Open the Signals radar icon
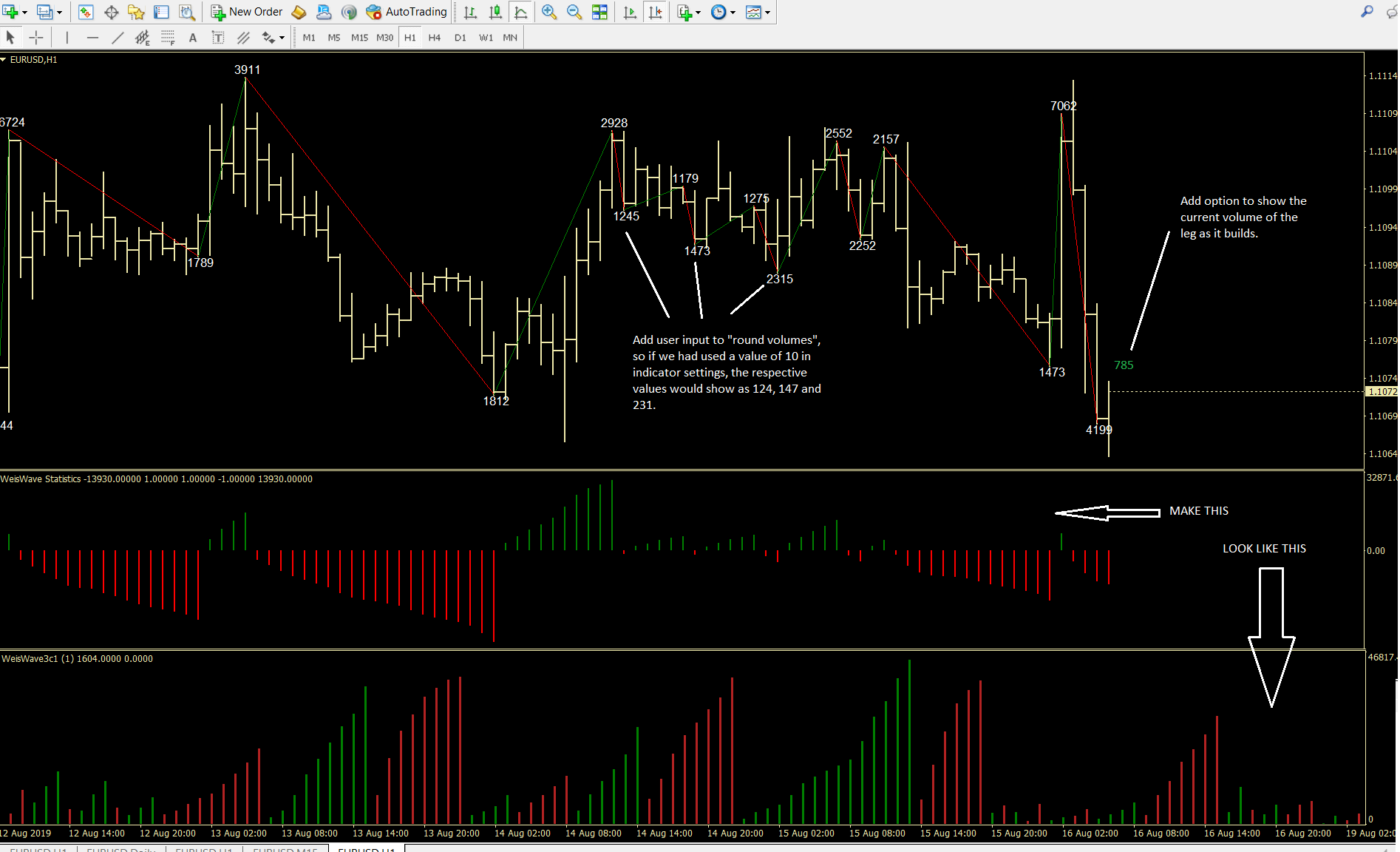The height and width of the screenshot is (852, 1400). coord(349,12)
